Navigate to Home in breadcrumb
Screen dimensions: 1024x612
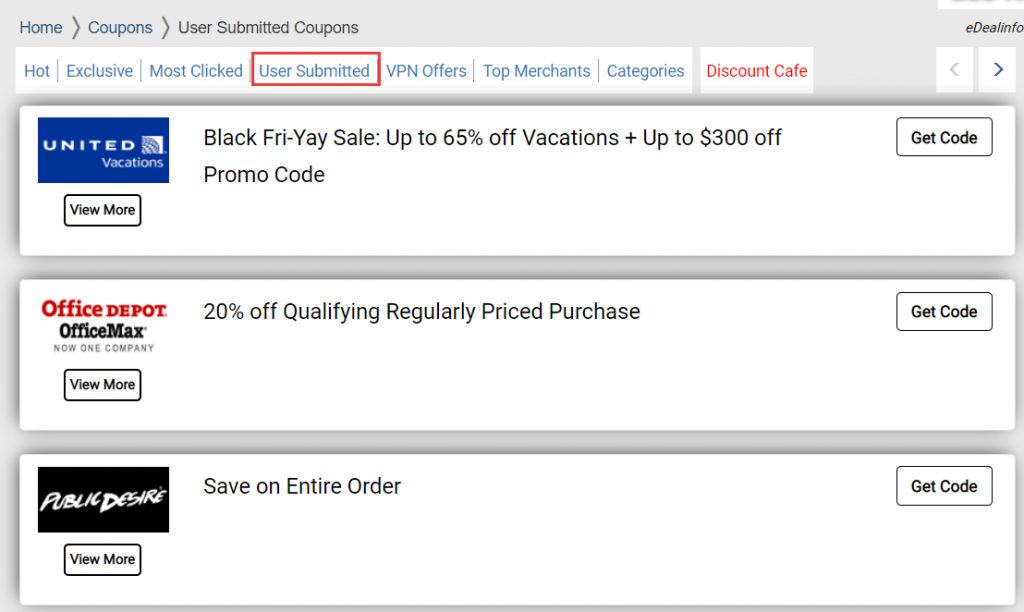(40, 27)
